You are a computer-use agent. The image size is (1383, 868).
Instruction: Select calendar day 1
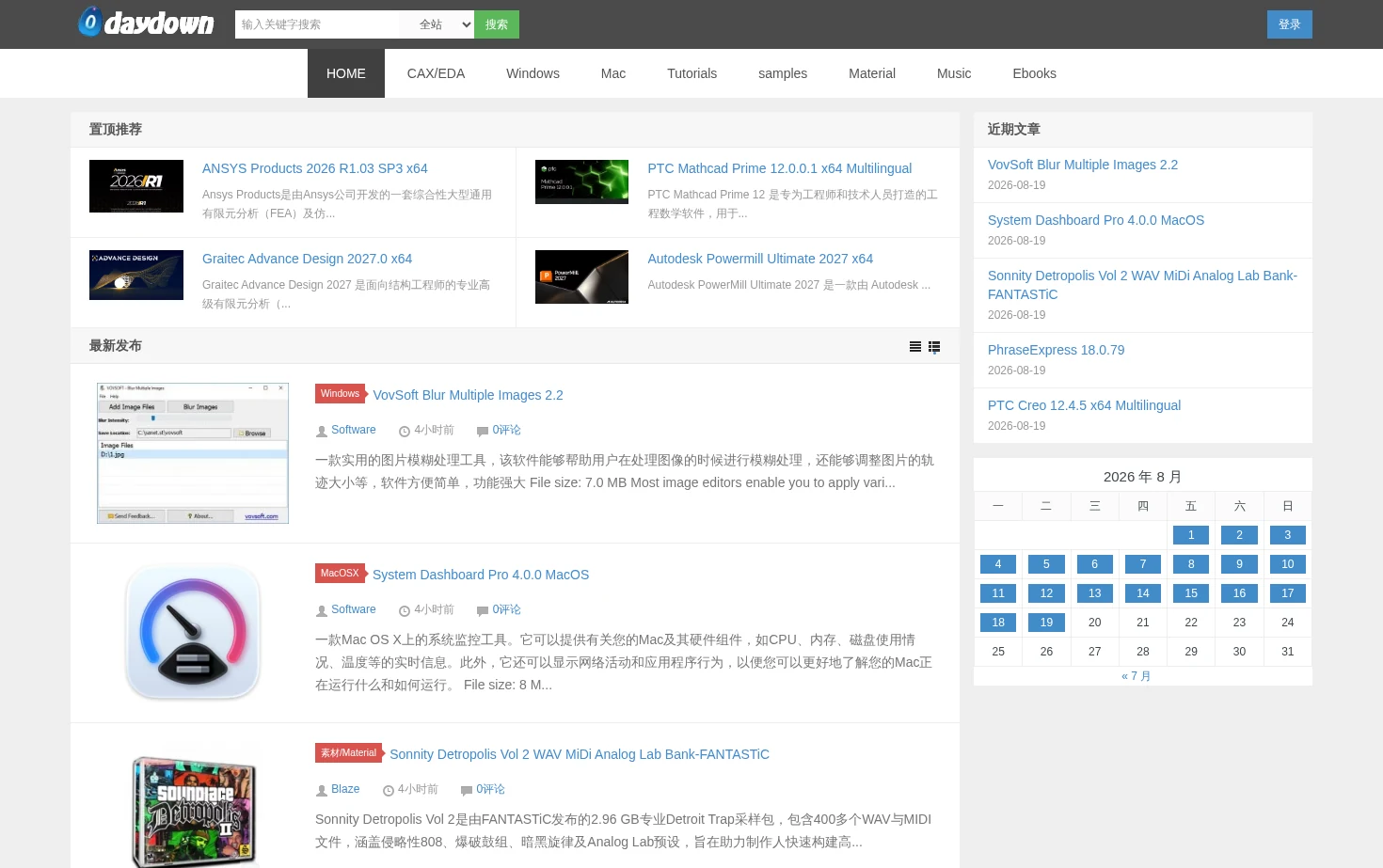point(1191,535)
